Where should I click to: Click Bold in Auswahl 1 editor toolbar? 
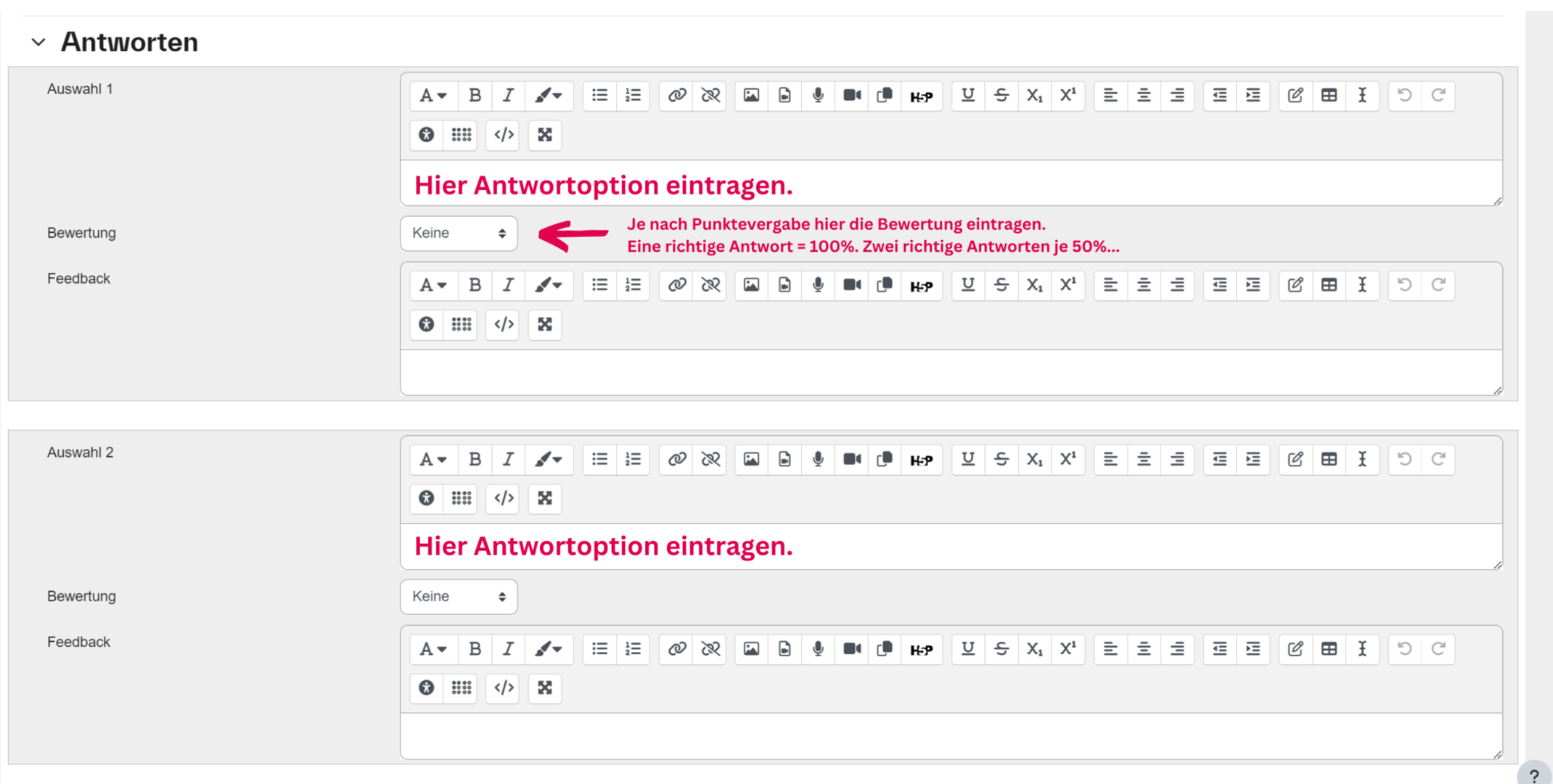tap(475, 95)
